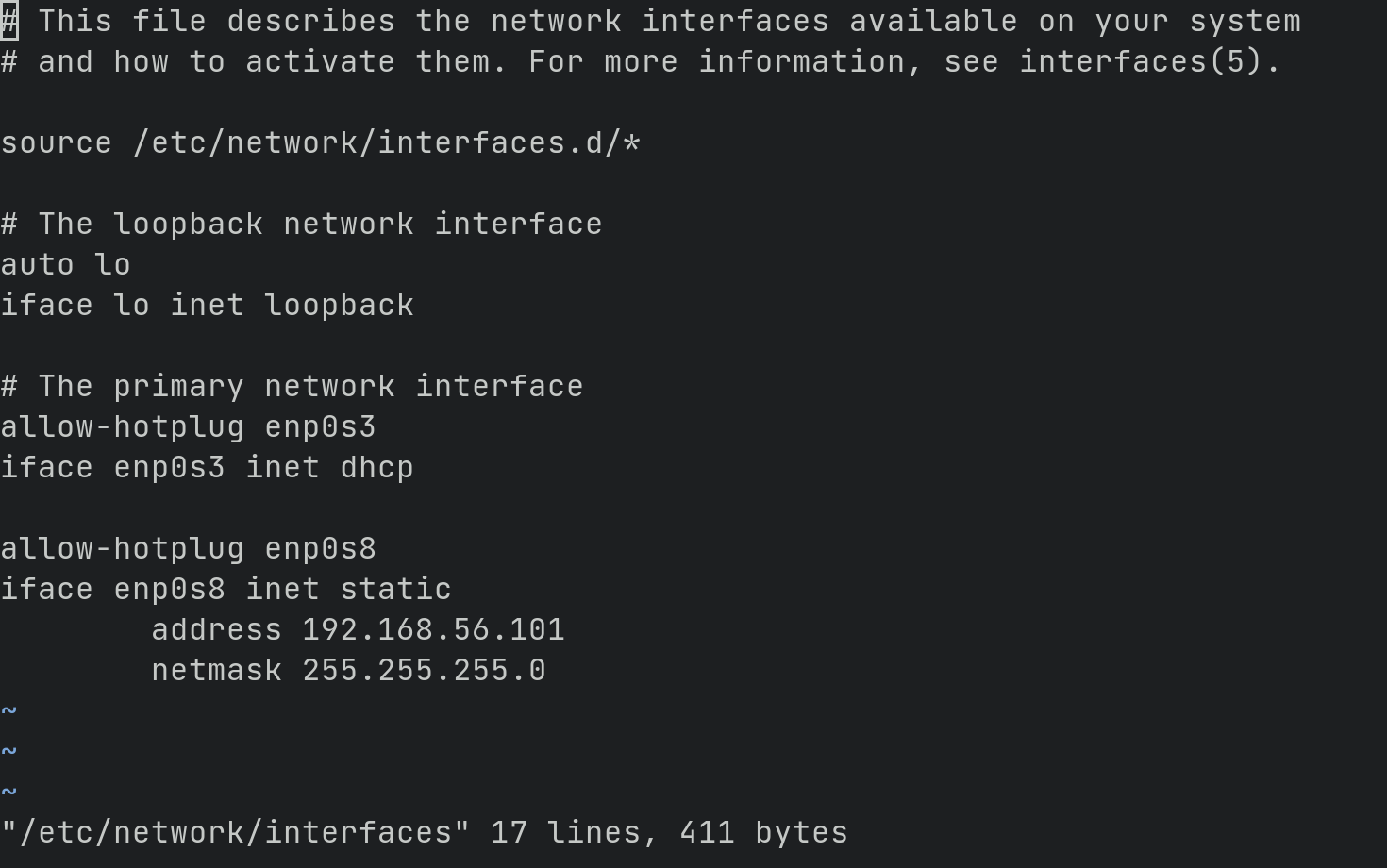The width and height of the screenshot is (1387, 868).
Task: Click '17 lines, 411 bytes' in status line
Action: 670,833
